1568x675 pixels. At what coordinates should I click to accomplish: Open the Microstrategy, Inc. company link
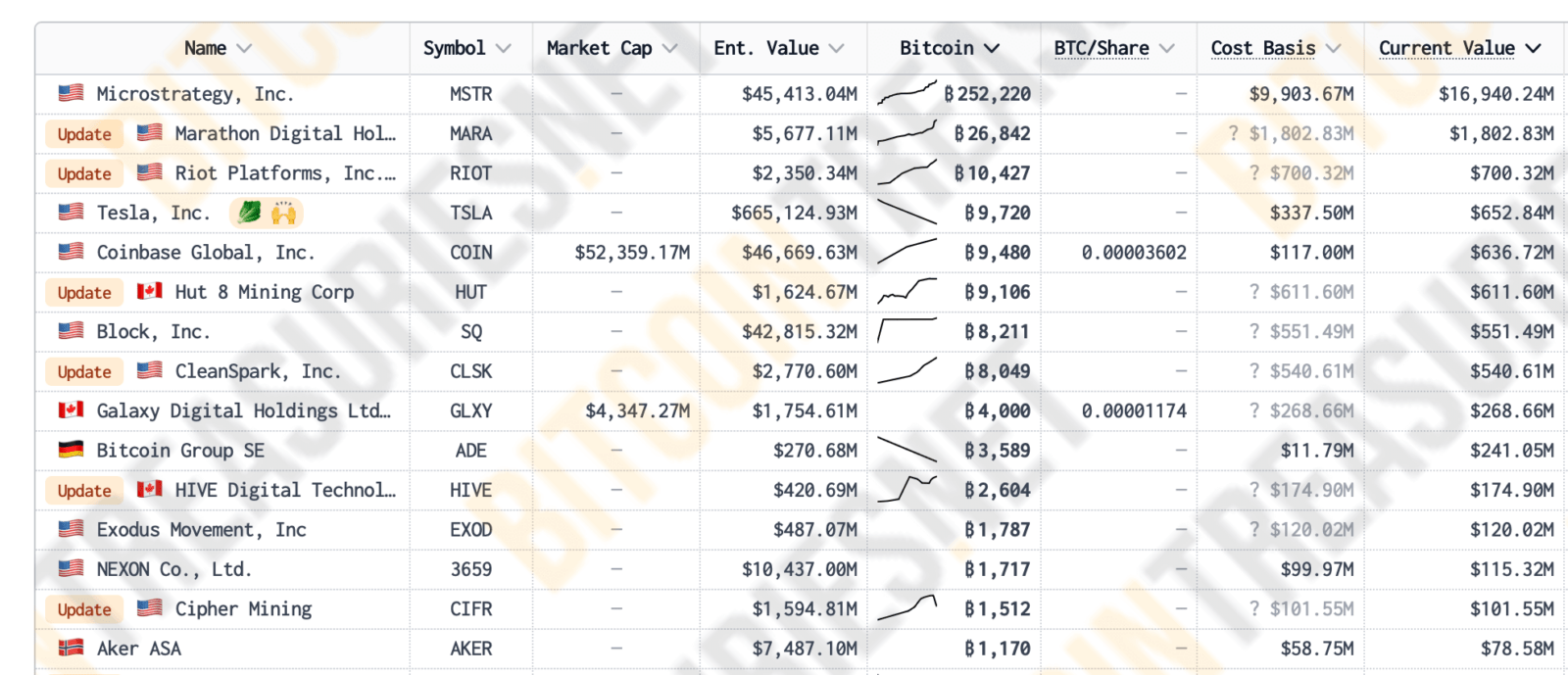click(195, 94)
